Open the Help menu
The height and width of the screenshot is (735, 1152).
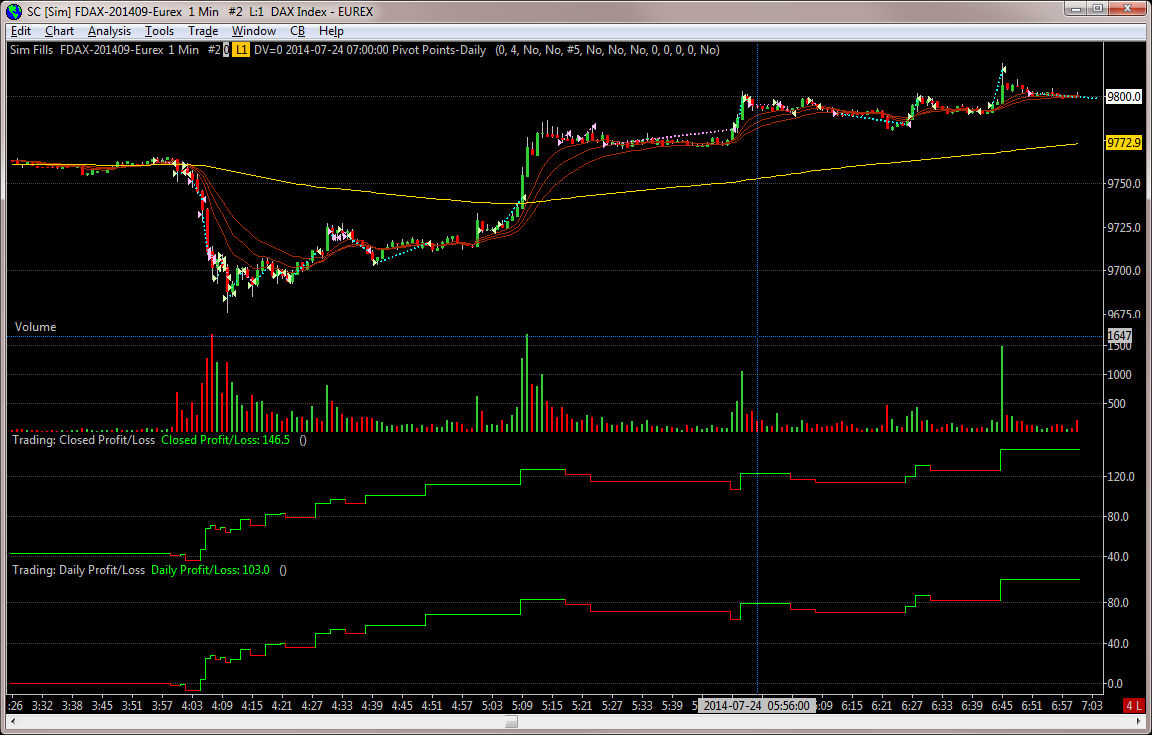(331, 31)
